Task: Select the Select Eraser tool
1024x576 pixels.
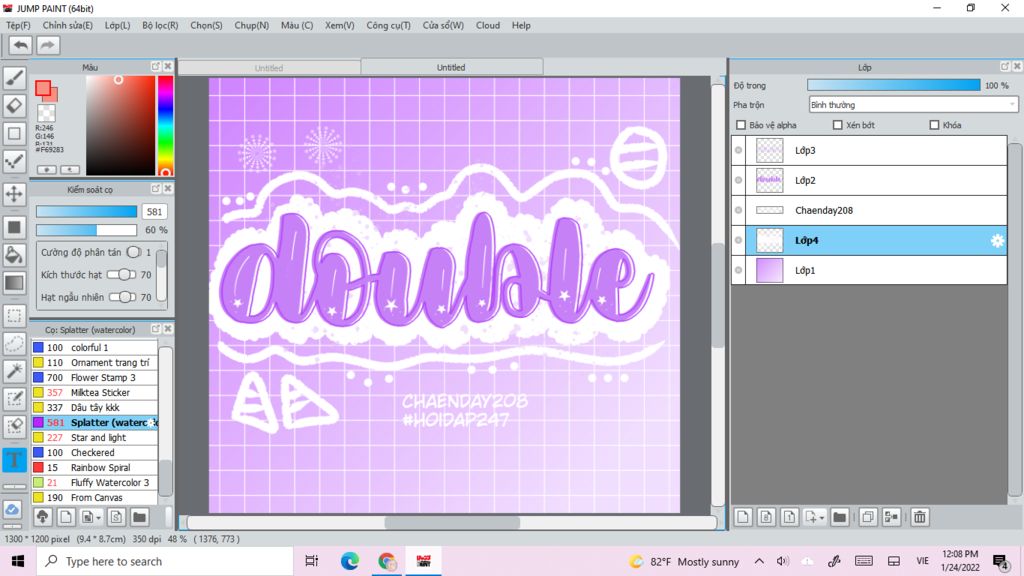Action: [x=14, y=426]
